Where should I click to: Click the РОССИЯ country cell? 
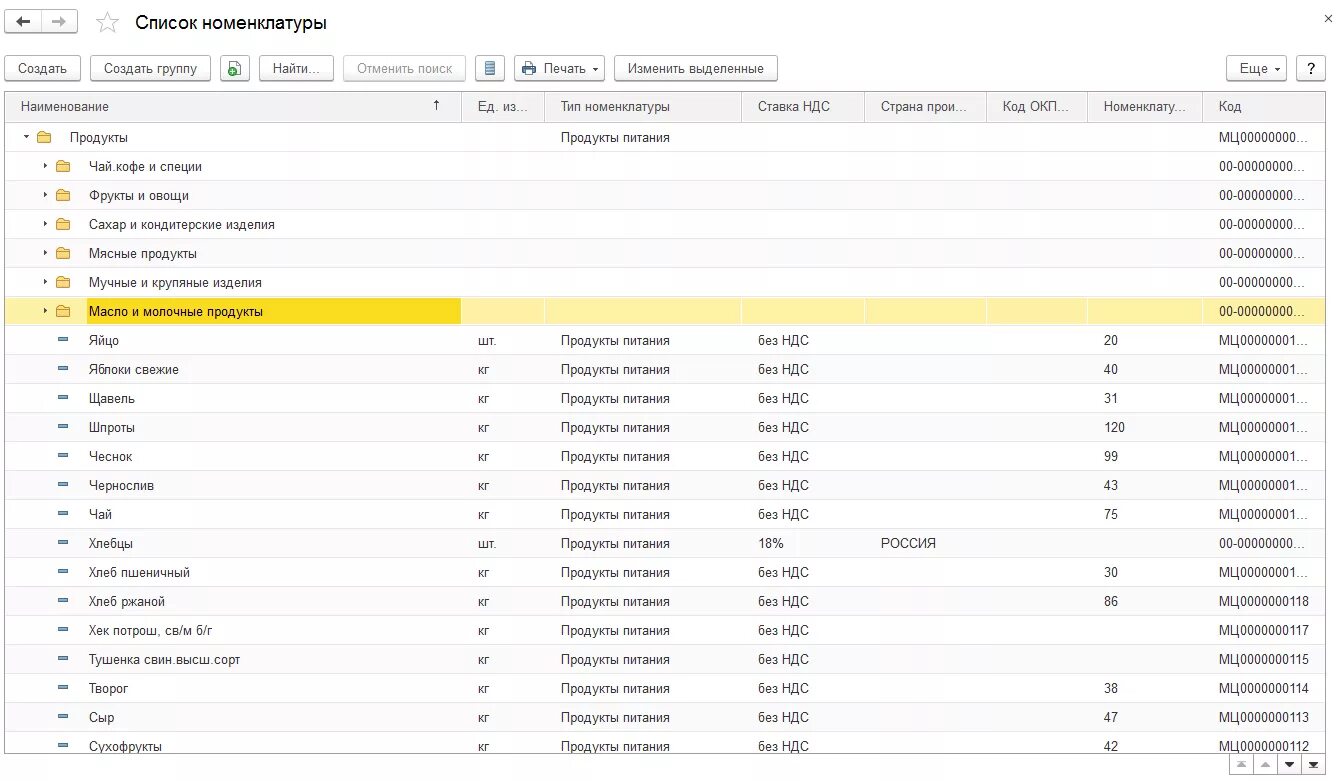coord(925,543)
